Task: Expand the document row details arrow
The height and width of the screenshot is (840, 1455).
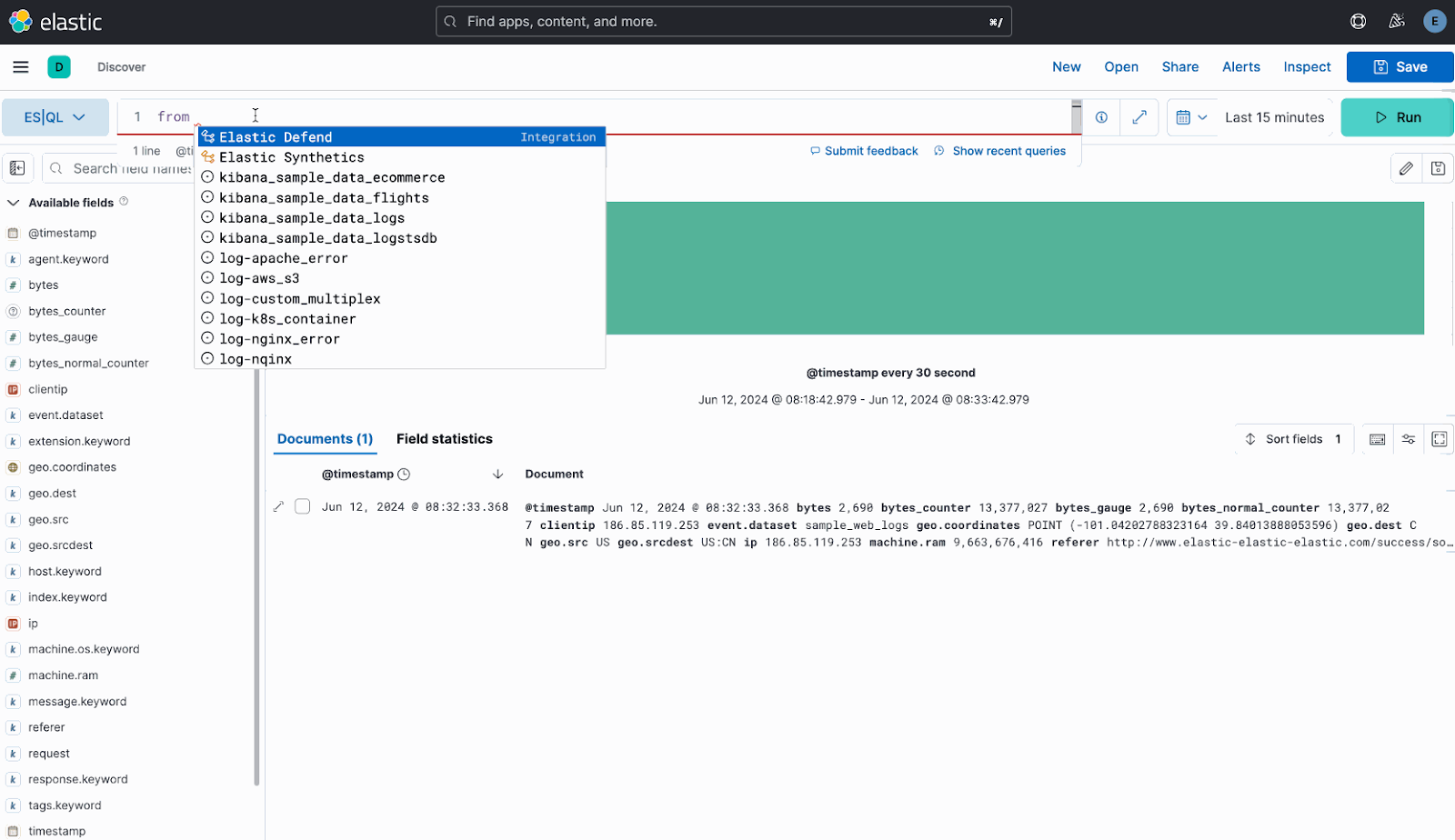Action: (279, 506)
